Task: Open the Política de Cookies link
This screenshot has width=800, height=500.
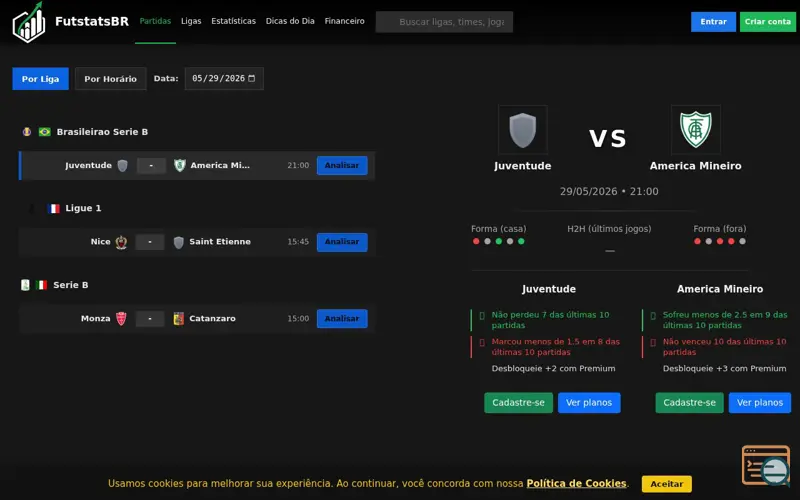Action: click(x=577, y=483)
